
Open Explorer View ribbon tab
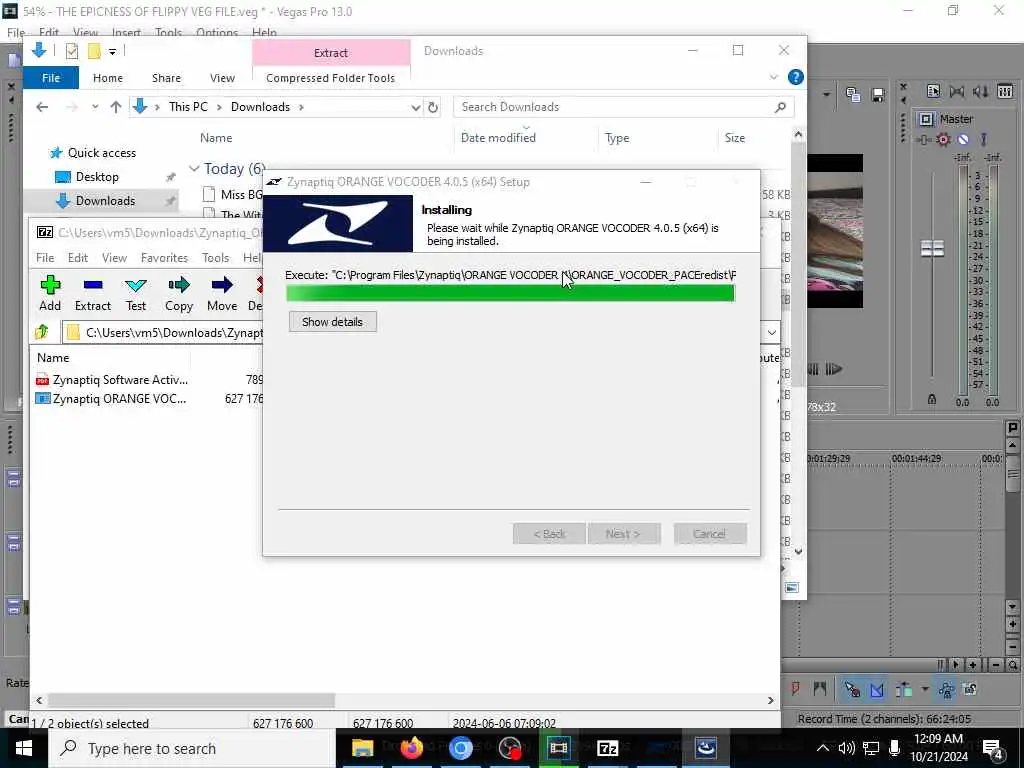coord(222,78)
